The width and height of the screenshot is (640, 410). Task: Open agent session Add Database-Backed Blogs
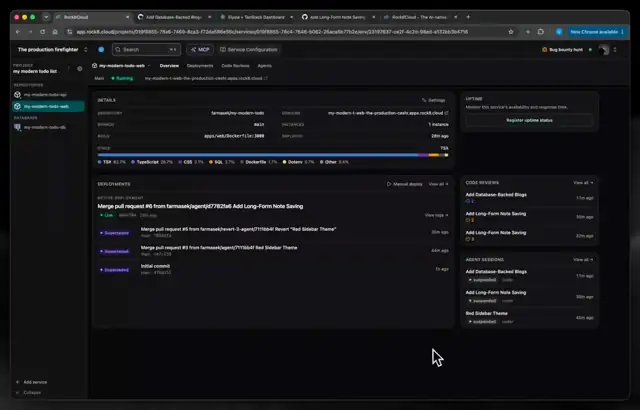point(496,272)
